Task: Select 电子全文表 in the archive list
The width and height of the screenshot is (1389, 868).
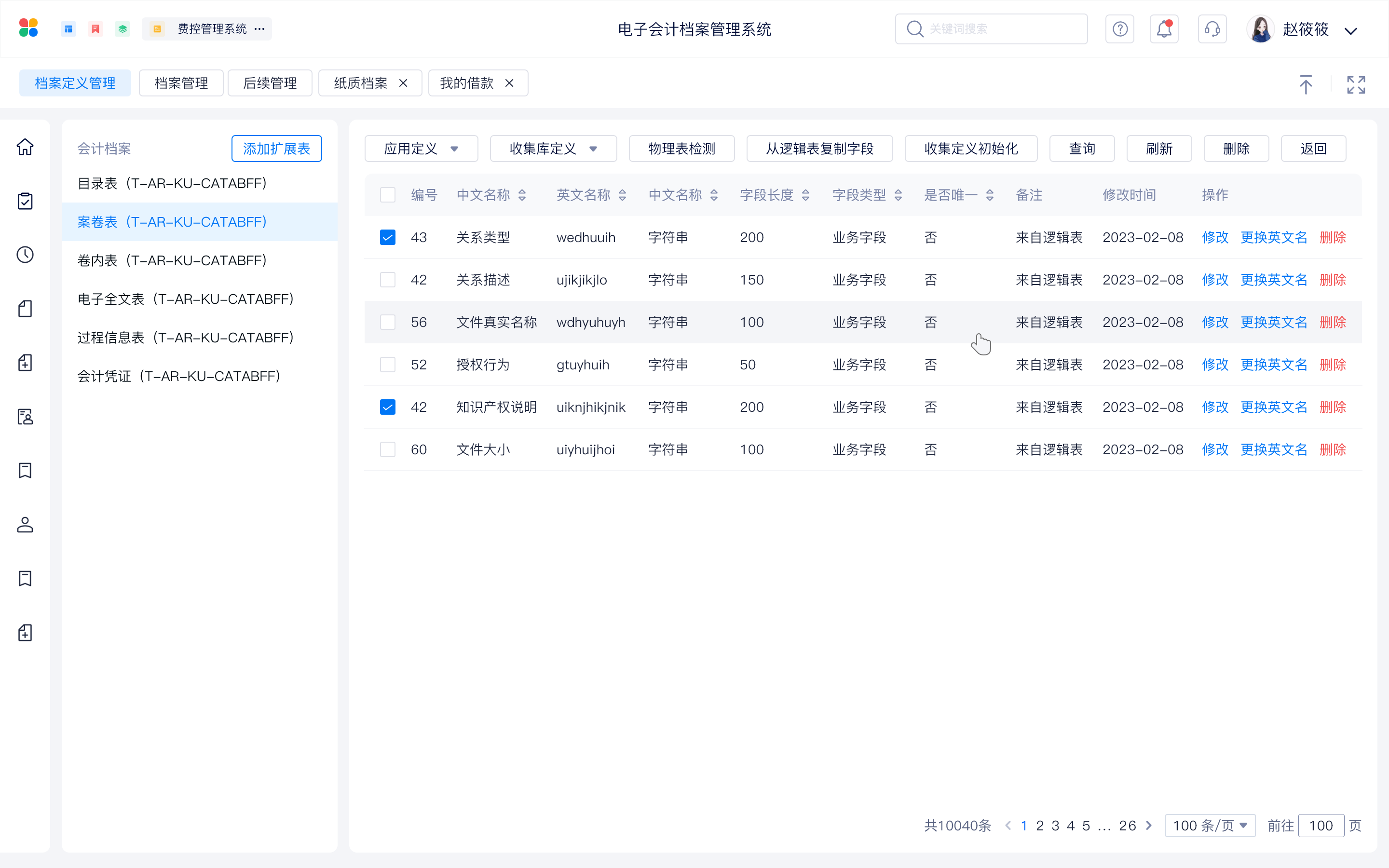Action: (x=199, y=299)
